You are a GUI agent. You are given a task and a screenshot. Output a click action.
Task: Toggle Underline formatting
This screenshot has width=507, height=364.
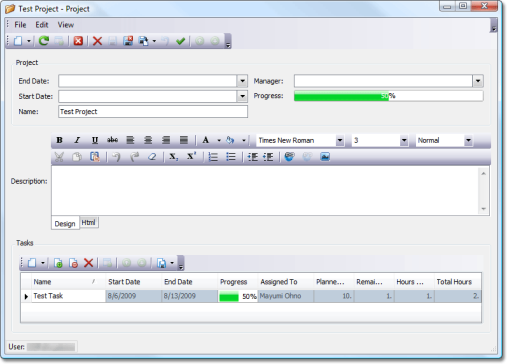95,140
